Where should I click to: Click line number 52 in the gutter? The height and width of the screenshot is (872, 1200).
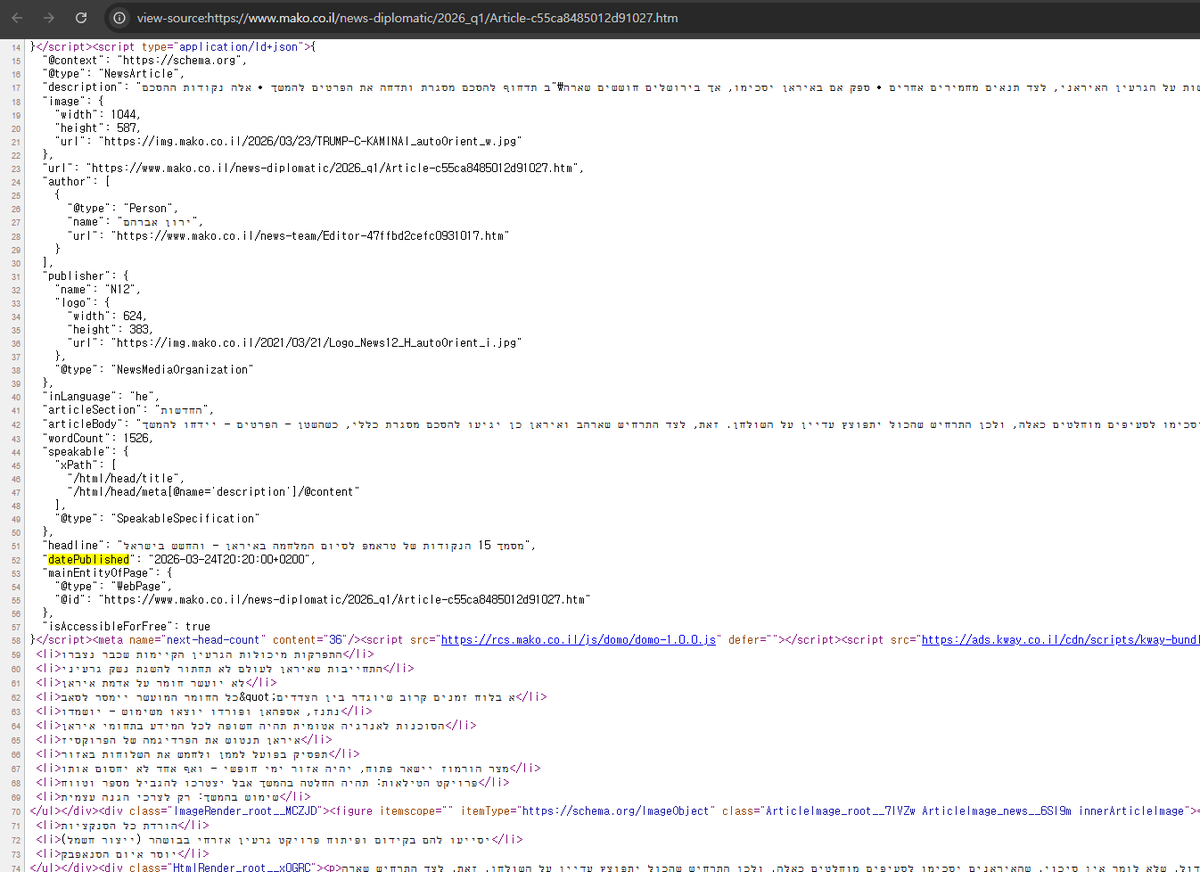pyautogui.click(x=16, y=560)
